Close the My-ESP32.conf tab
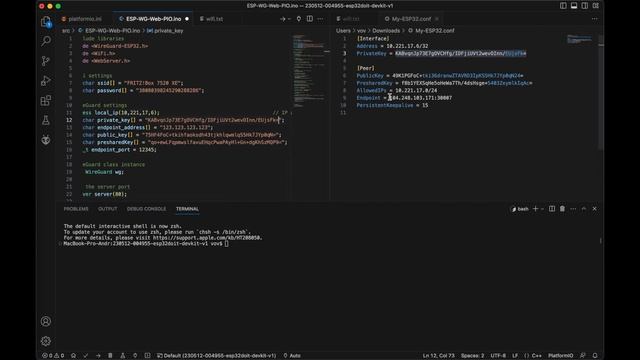The height and width of the screenshot is (360, 640). point(437,19)
